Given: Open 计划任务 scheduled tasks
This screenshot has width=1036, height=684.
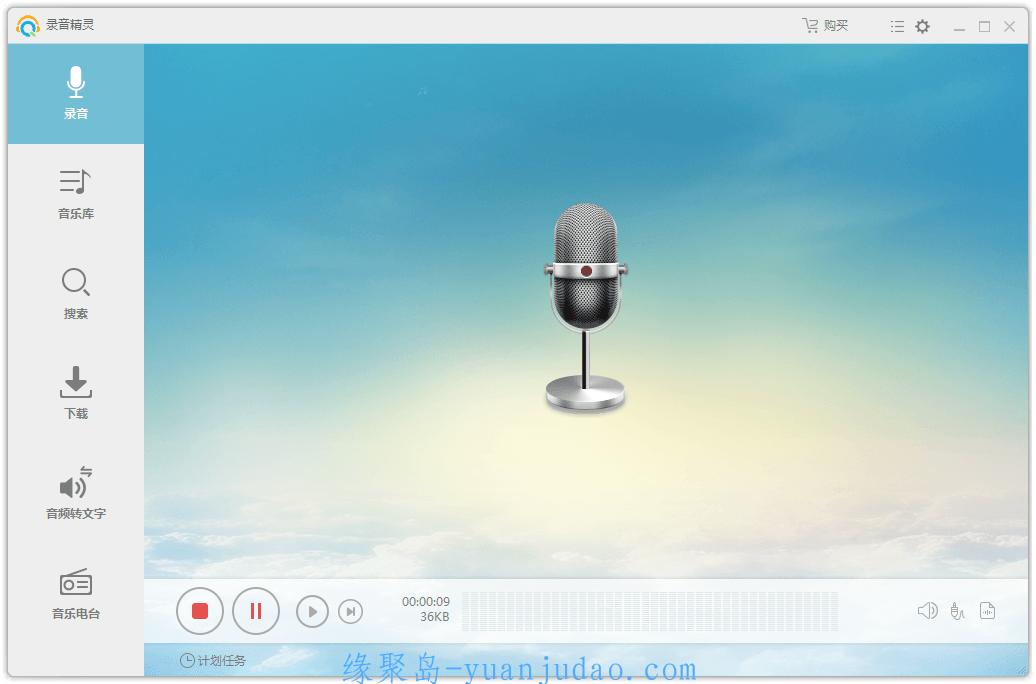Looking at the screenshot, I should point(213,660).
